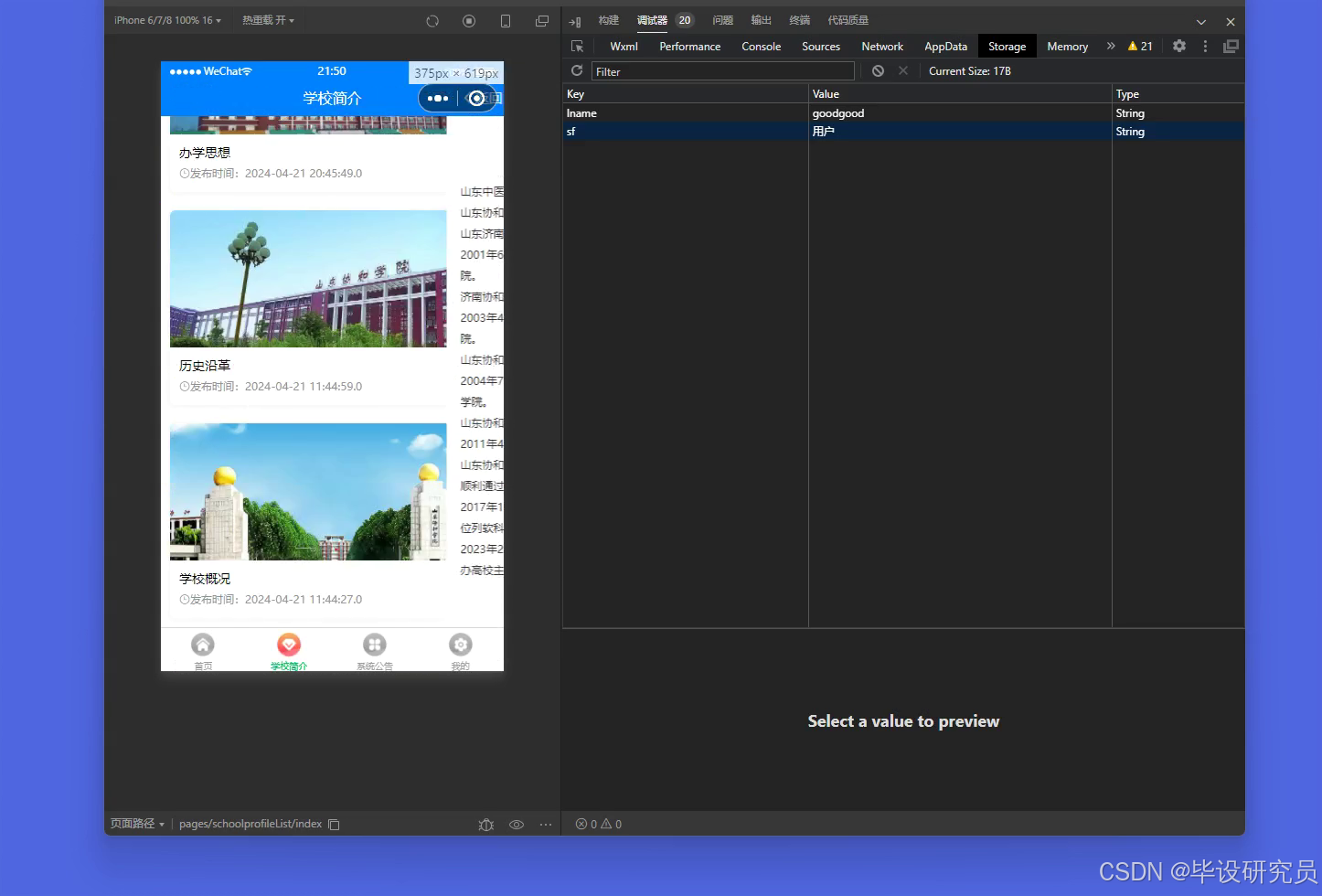Image resolution: width=1322 pixels, height=896 pixels.
Task: Click the errors and warnings counter
Action: pos(599,825)
